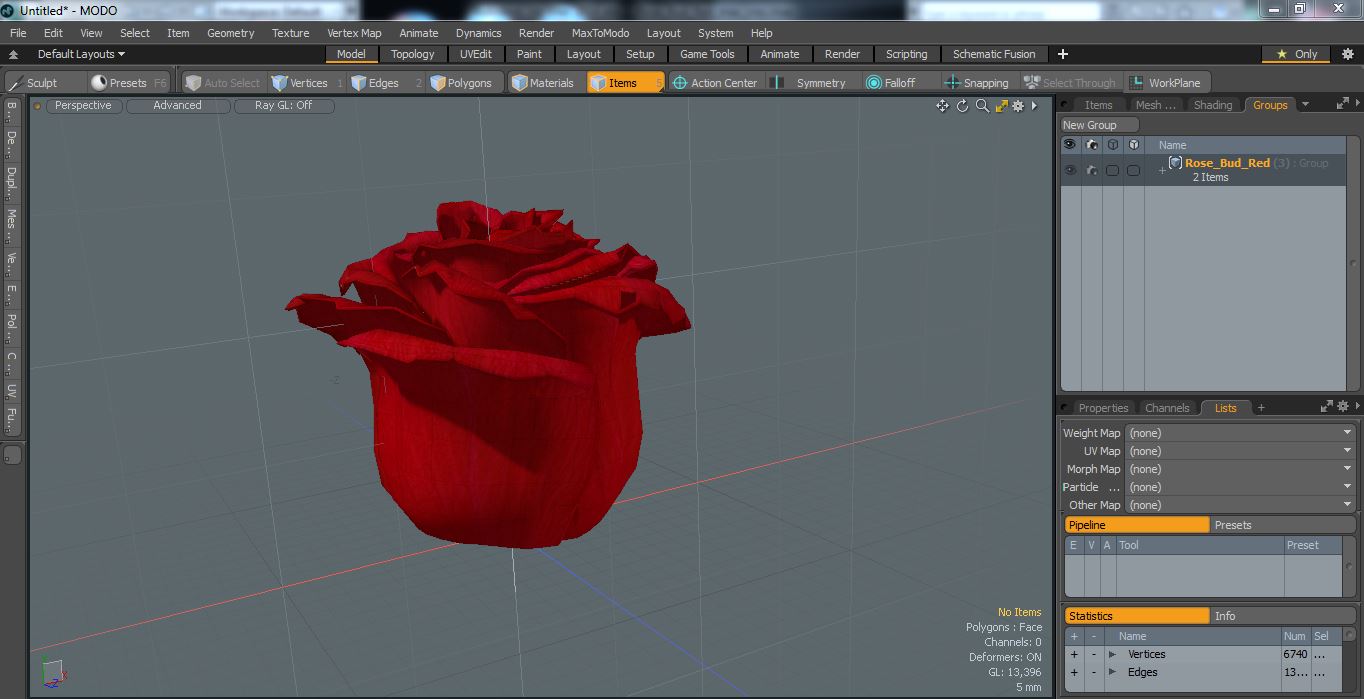The width and height of the screenshot is (1364, 699).
Task: Select the Sculpt tool icon
Action: pyautogui.click(x=14, y=83)
